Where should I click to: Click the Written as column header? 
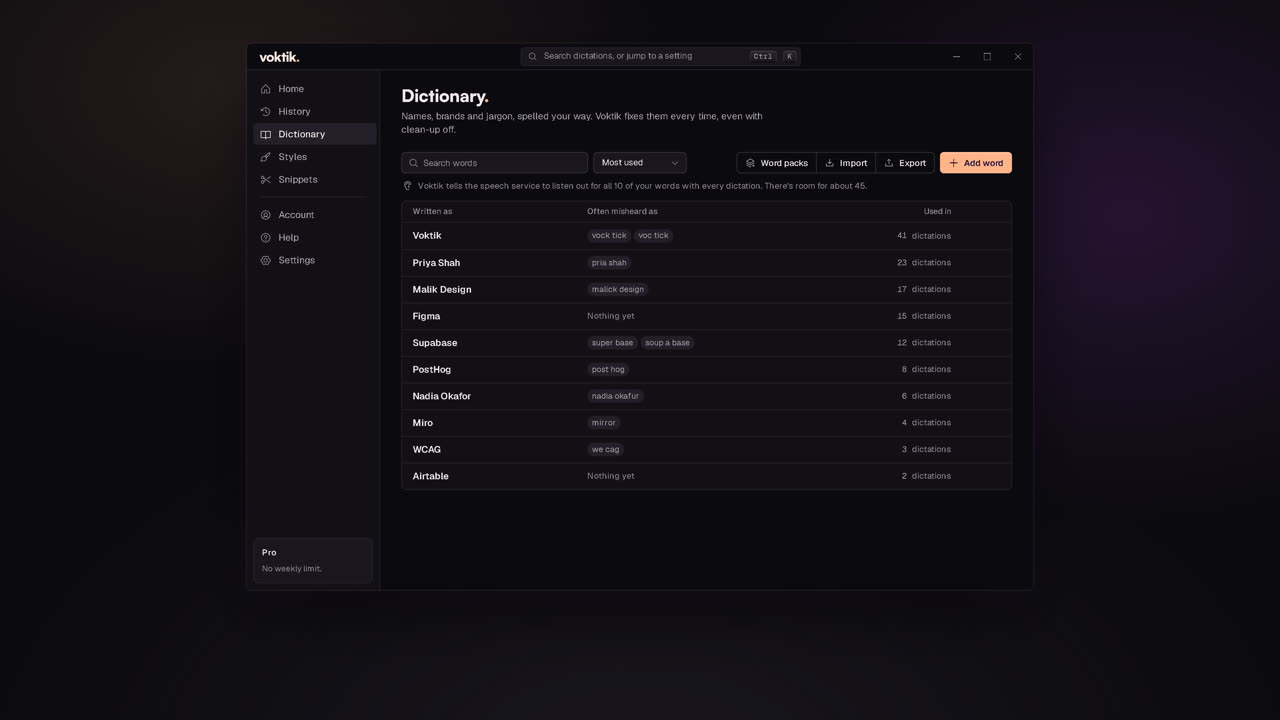tap(432, 212)
